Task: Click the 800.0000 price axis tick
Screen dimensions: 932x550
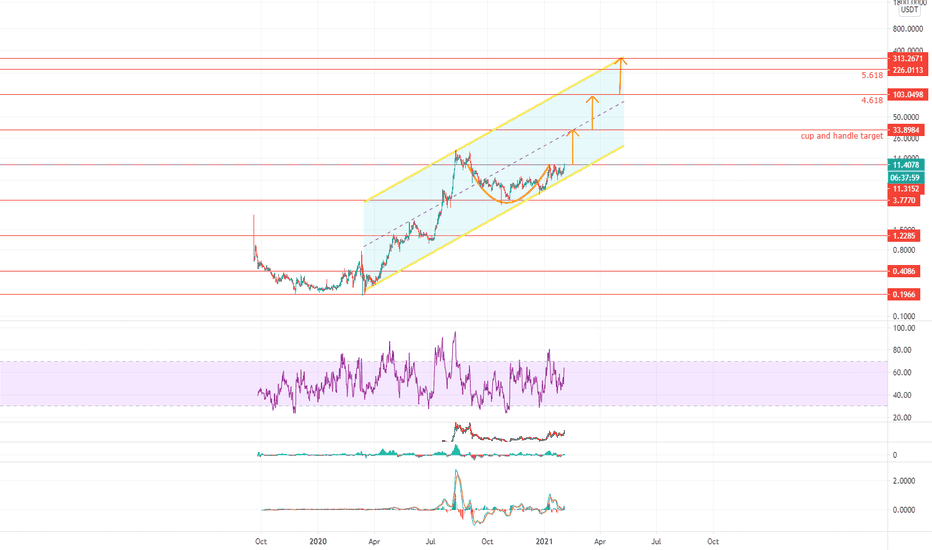Action: (907, 29)
